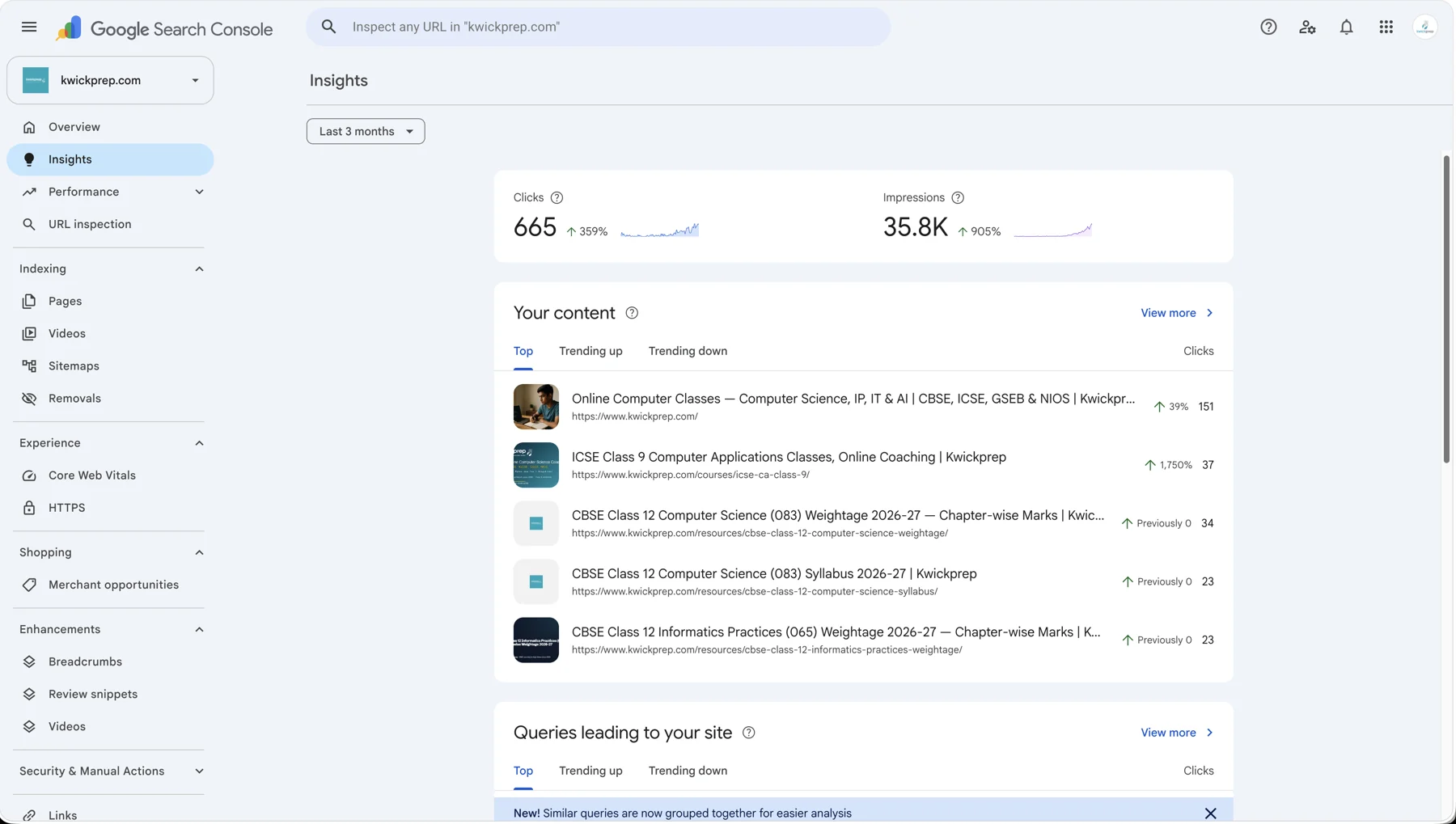The height and width of the screenshot is (824, 1456).
Task: Click the Removals icon in sidebar
Action: (29, 398)
